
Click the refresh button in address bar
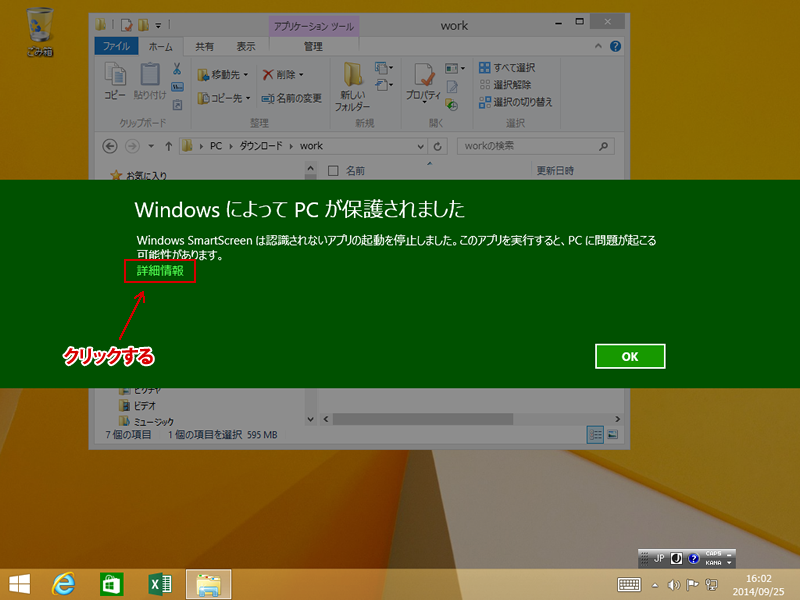(437, 146)
